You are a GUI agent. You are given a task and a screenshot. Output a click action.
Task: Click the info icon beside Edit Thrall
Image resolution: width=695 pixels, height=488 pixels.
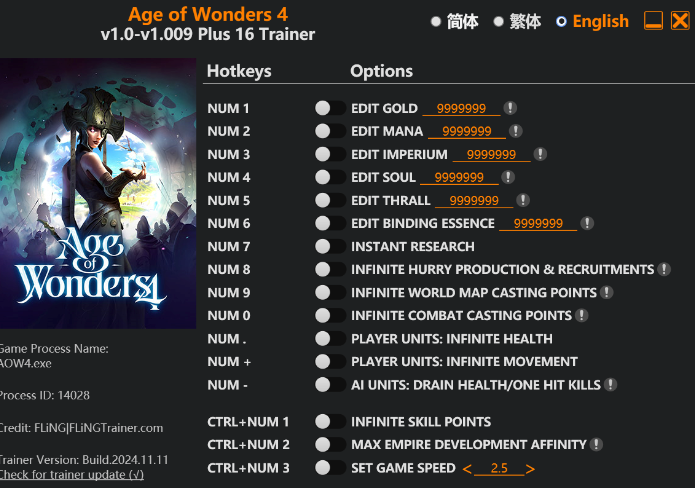523,200
